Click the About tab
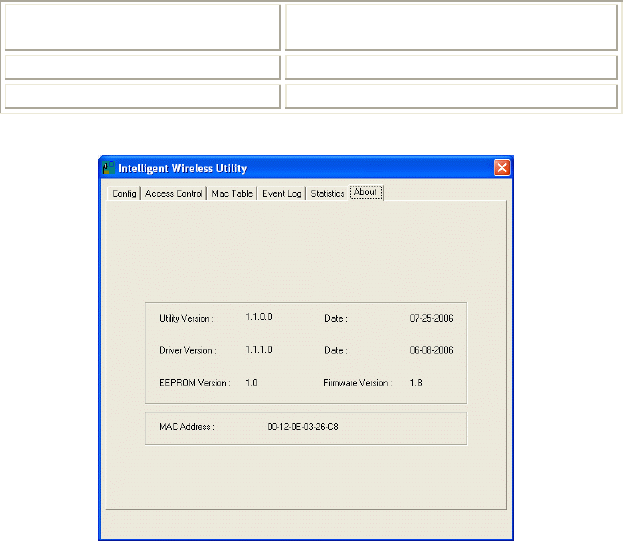The image size is (623, 541). [x=366, y=192]
